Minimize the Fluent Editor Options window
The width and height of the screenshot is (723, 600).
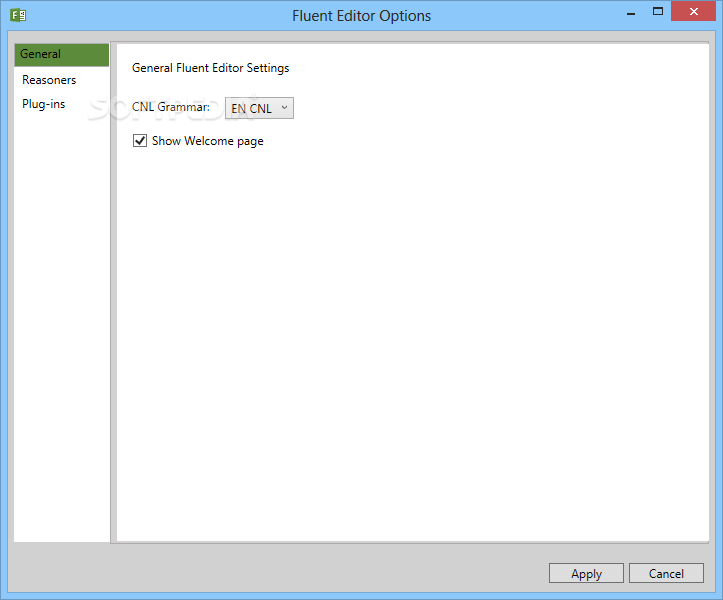(631, 12)
